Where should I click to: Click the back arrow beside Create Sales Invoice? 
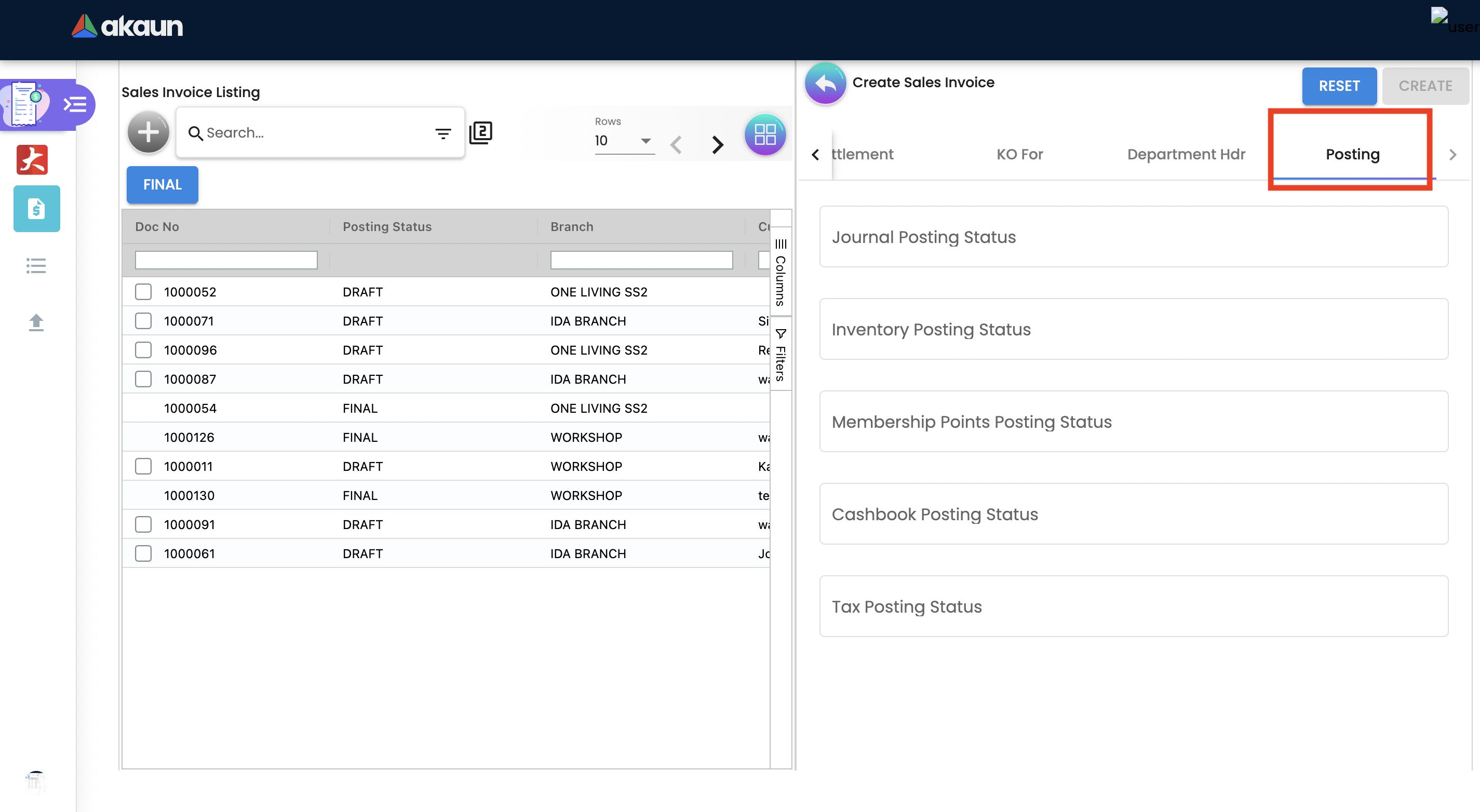(x=825, y=84)
